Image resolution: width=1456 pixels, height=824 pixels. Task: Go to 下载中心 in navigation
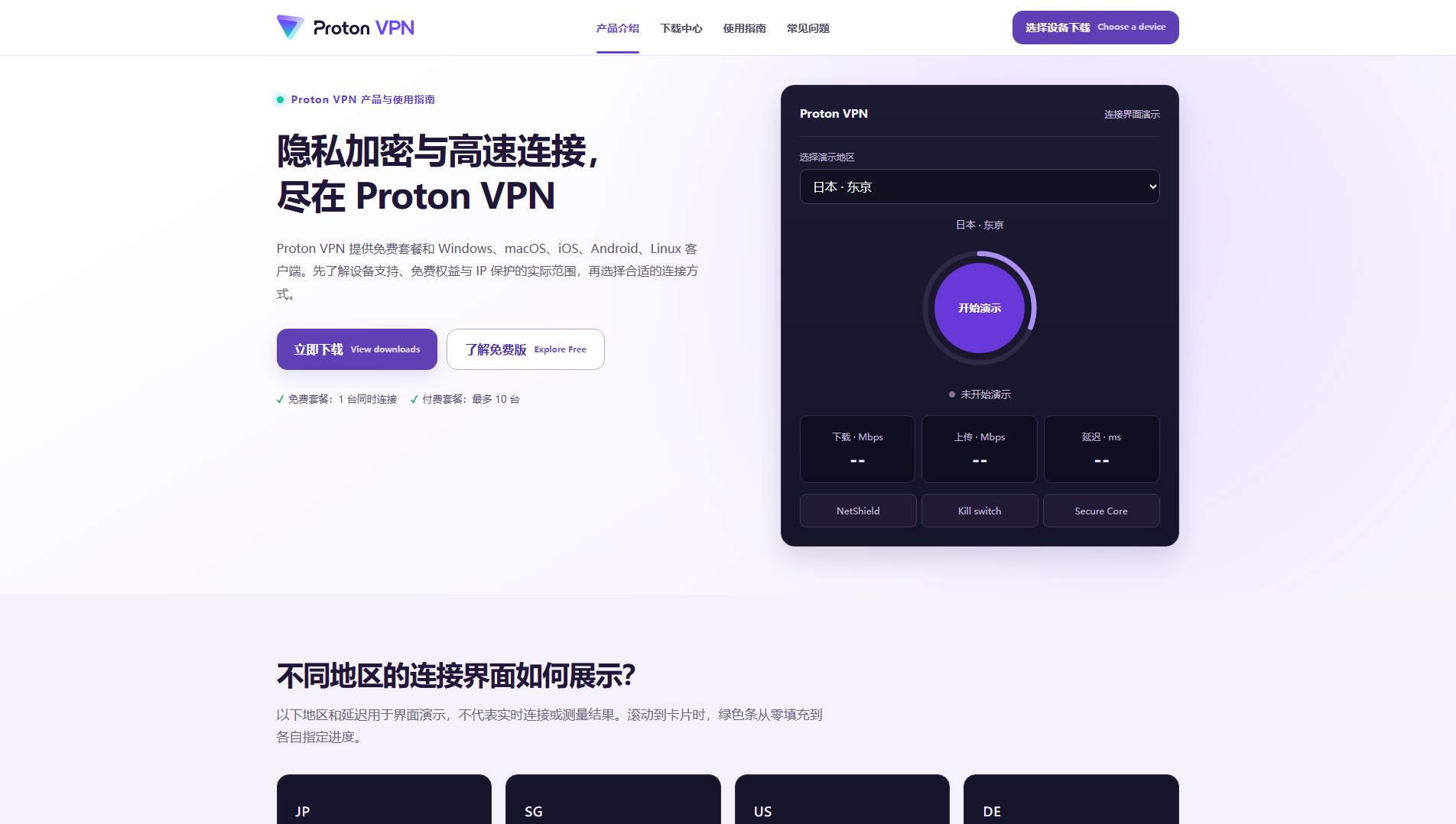[681, 28]
